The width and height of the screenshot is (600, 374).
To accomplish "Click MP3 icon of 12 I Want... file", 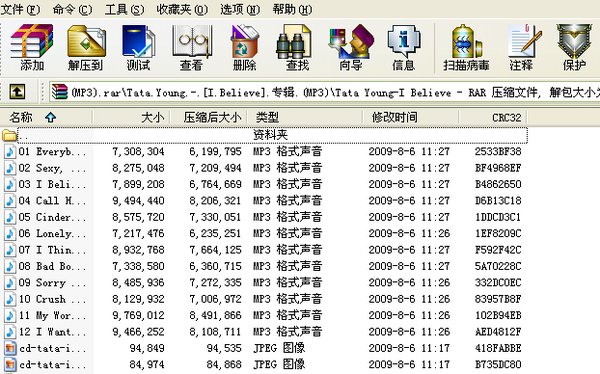I will pyautogui.click(x=10, y=332).
